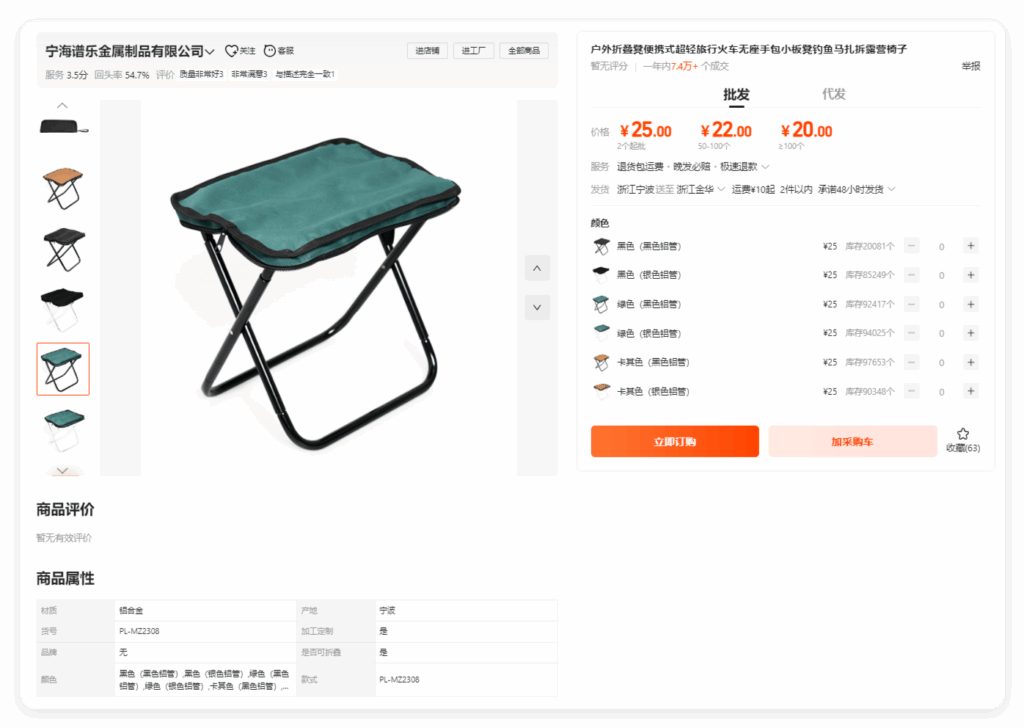Decrease quantity for 卡其色(银色铝管) with minus
Viewport: 1024px width, 728px height.
912,391
